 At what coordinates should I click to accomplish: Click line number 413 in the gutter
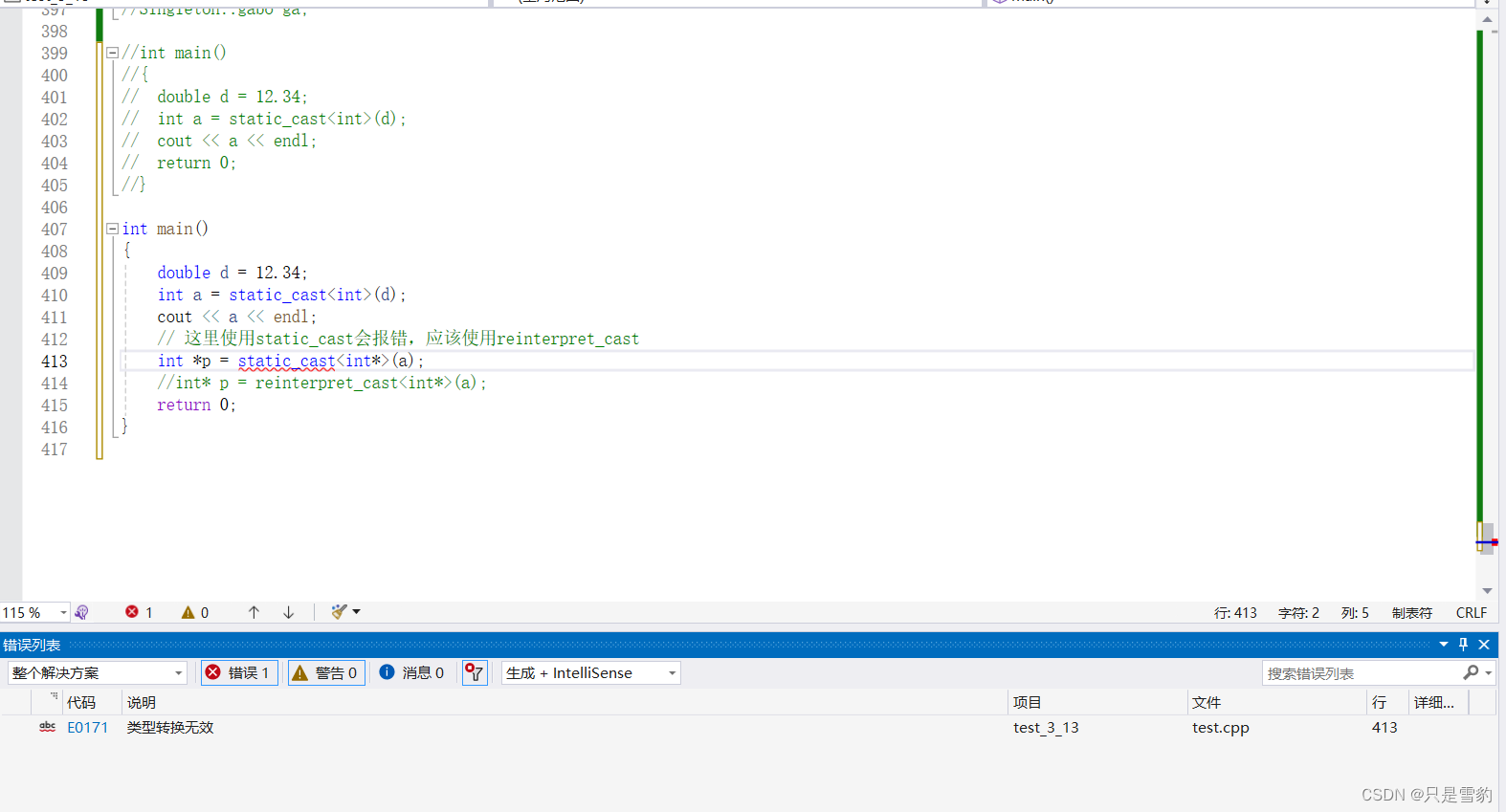(55, 362)
